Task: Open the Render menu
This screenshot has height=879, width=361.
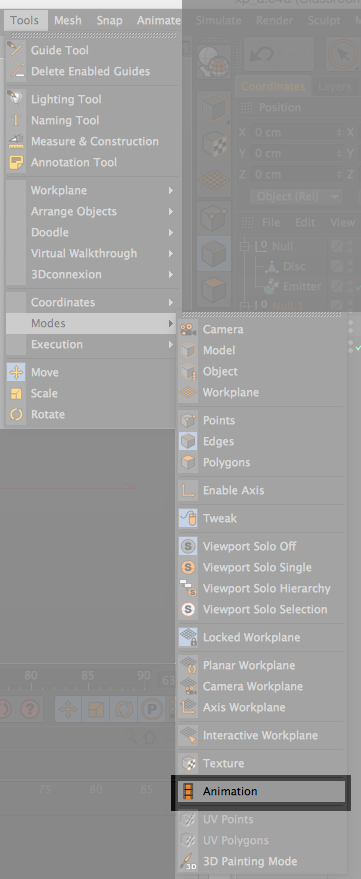Action: click(x=275, y=21)
